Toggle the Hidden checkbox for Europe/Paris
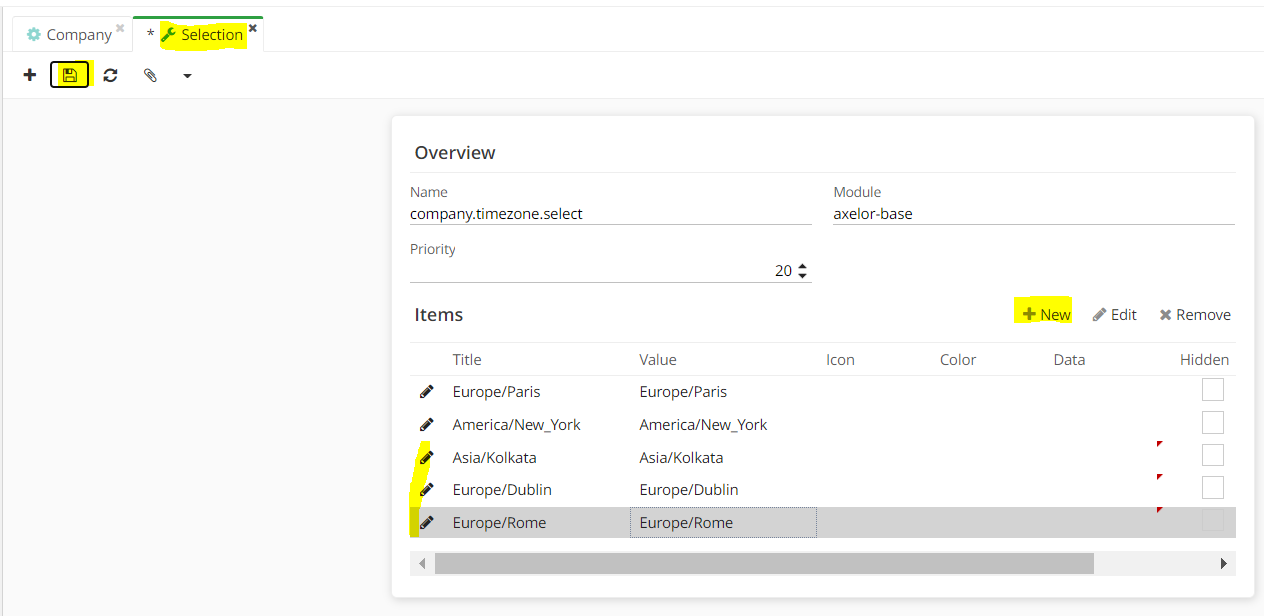Screen dimensions: 1264x616 [1213, 389]
